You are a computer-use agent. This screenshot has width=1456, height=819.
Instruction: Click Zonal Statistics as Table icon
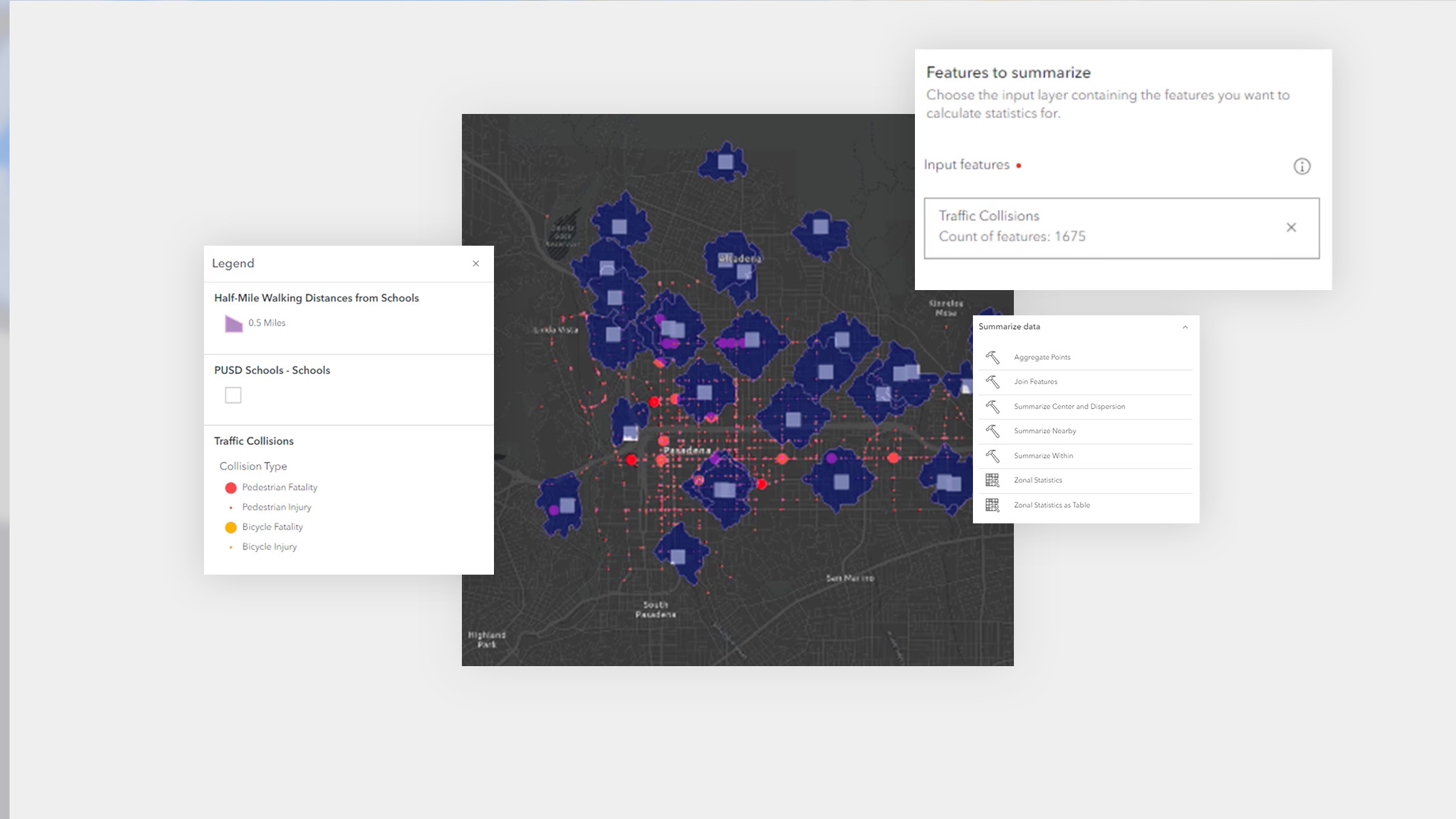992,505
